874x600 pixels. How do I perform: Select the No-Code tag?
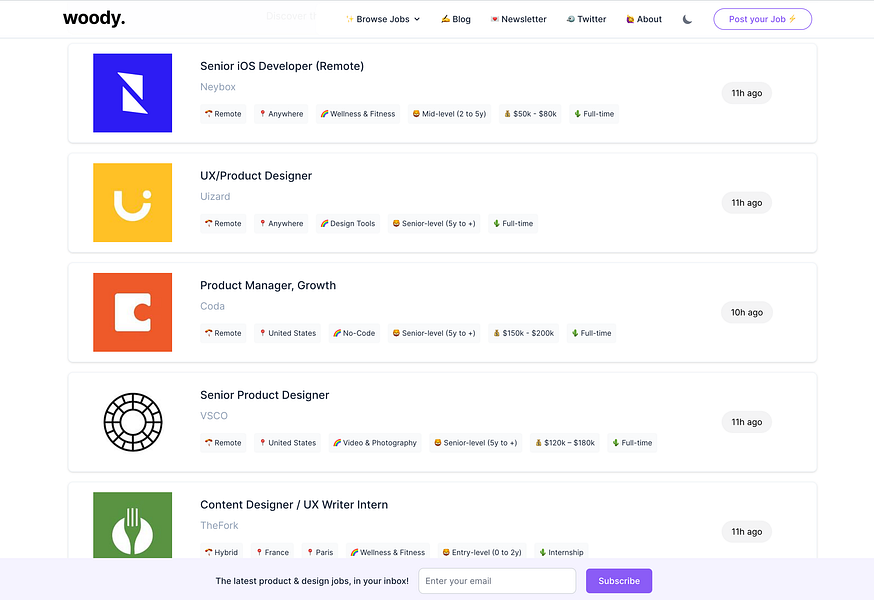[354, 333]
